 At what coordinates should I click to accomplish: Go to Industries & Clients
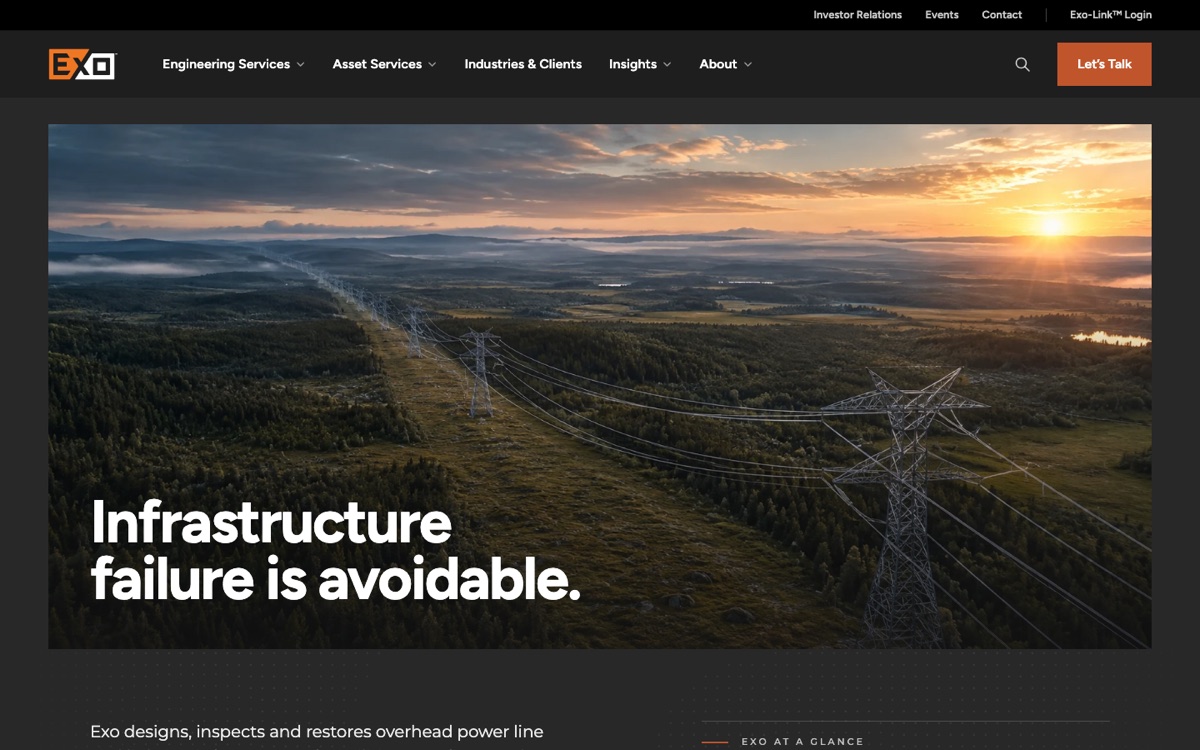pos(523,64)
